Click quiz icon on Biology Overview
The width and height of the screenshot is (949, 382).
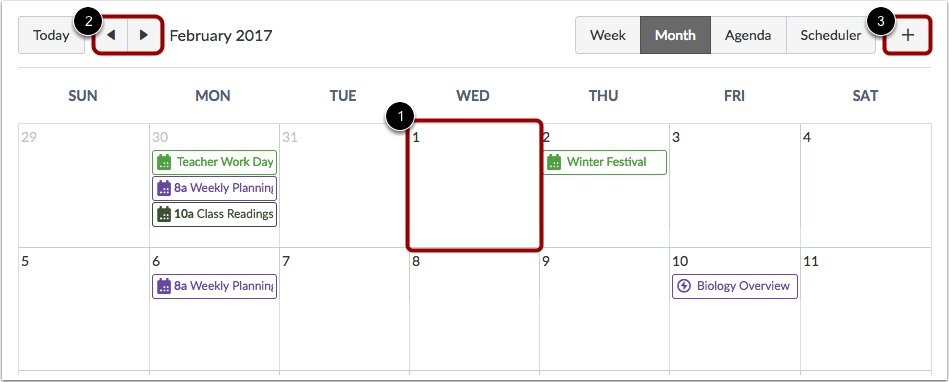[x=684, y=286]
